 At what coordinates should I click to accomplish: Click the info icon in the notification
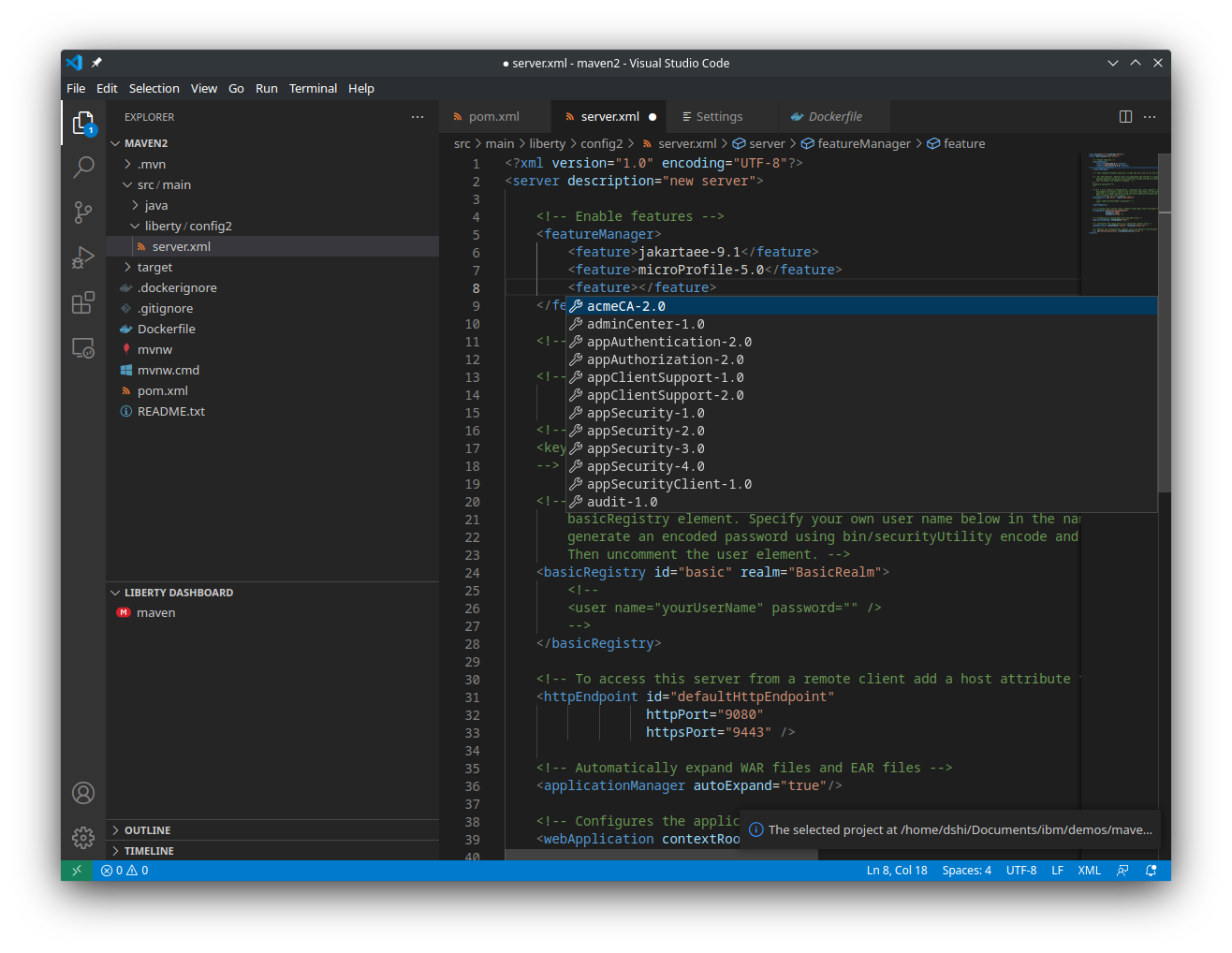click(x=756, y=829)
